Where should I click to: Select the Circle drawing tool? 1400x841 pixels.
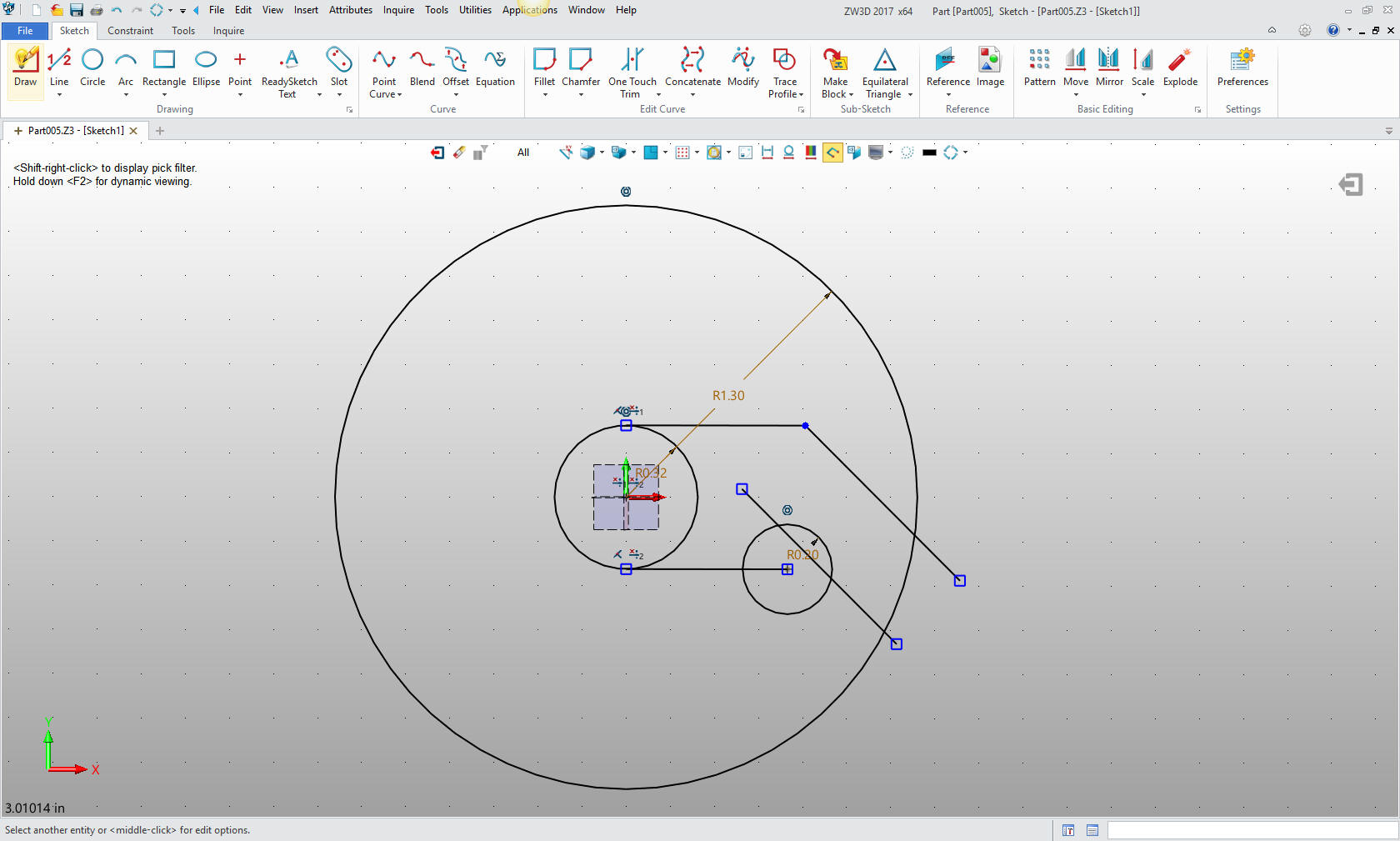tap(92, 68)
